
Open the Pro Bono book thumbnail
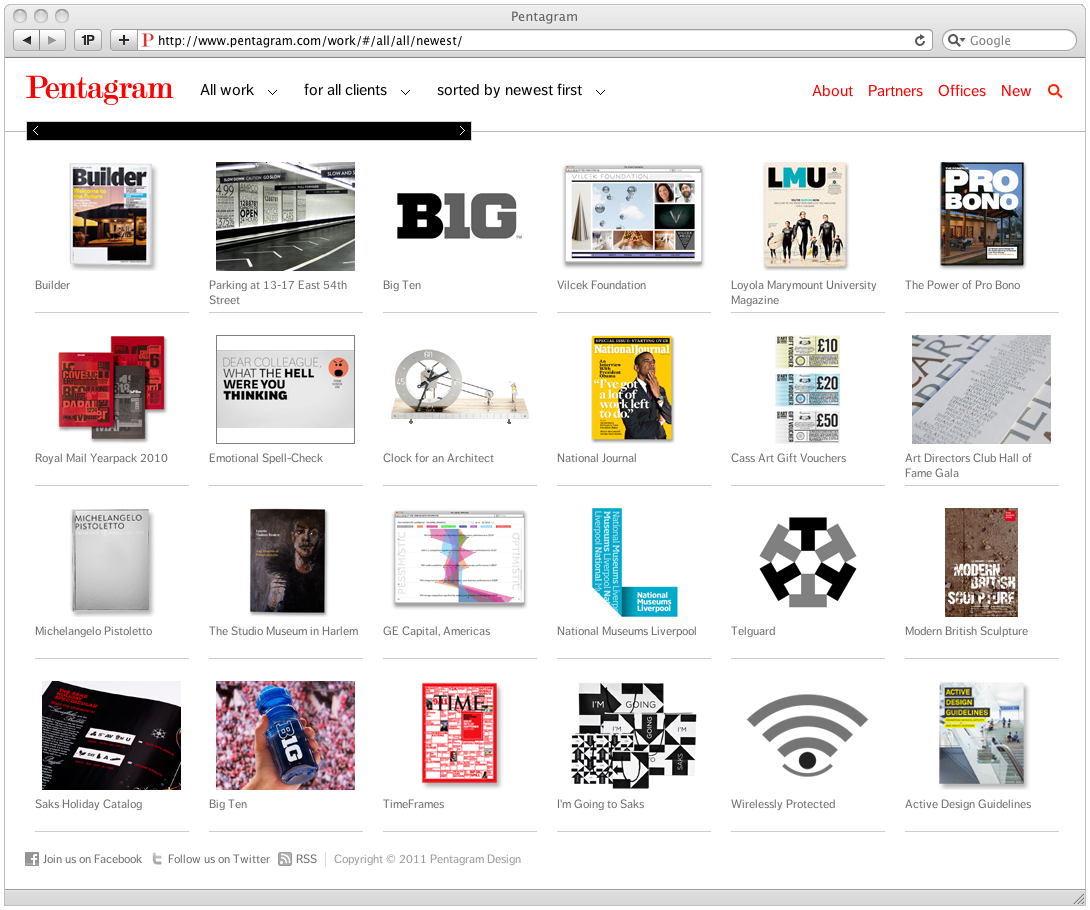(982, 215)
